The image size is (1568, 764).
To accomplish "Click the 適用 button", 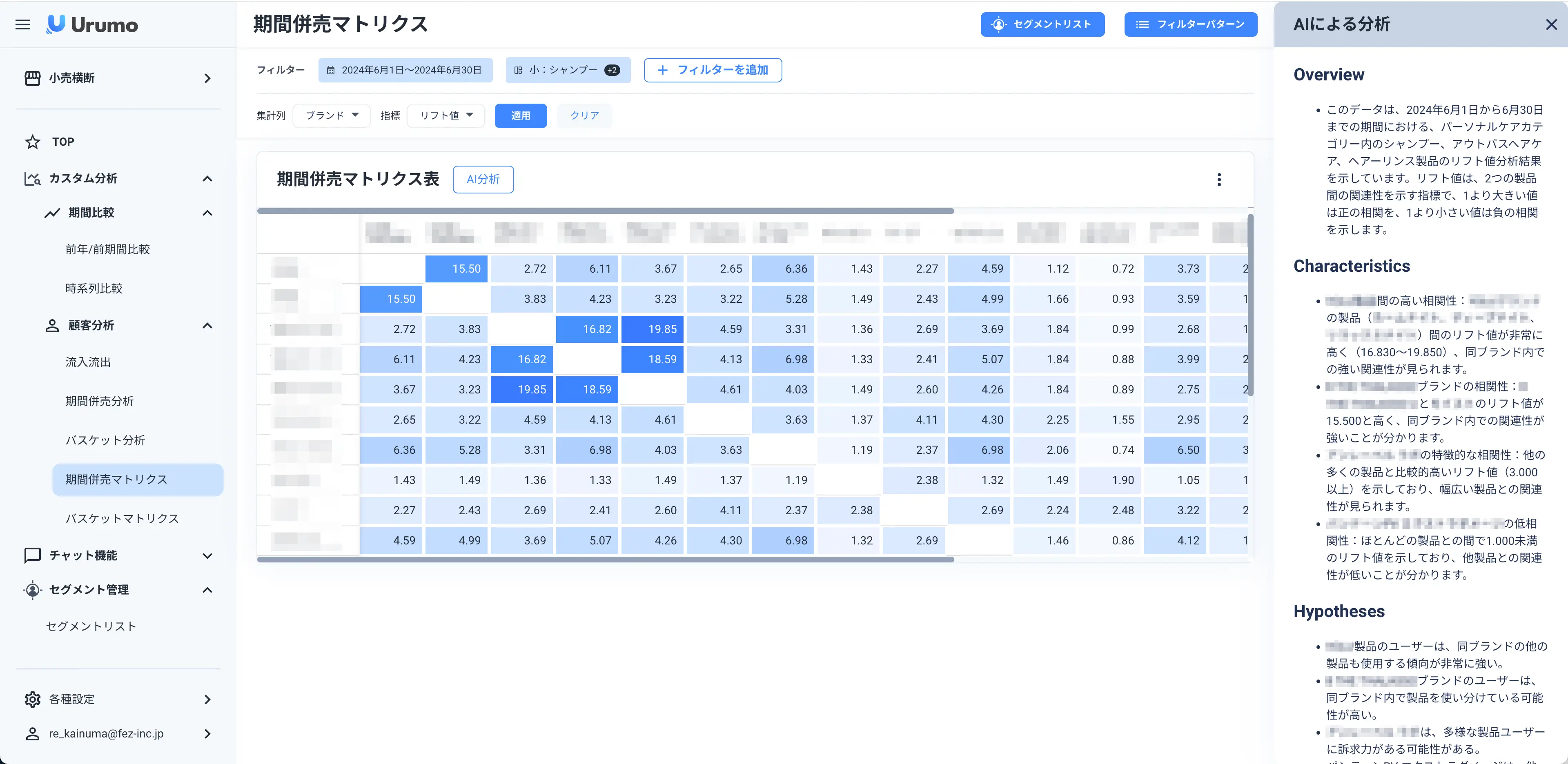I will coord(521,115).
